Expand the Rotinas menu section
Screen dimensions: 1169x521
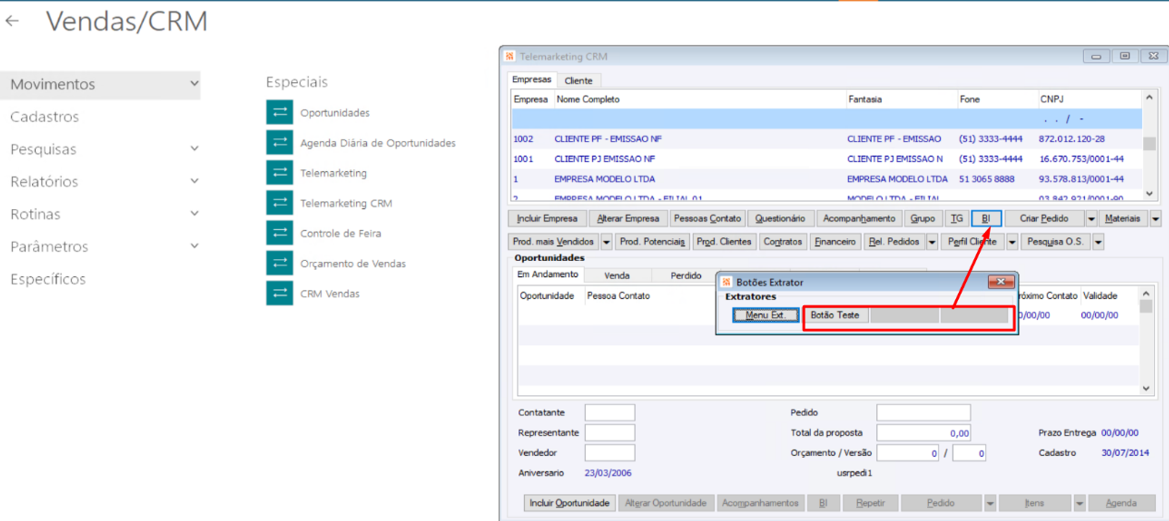pos(194,214)
